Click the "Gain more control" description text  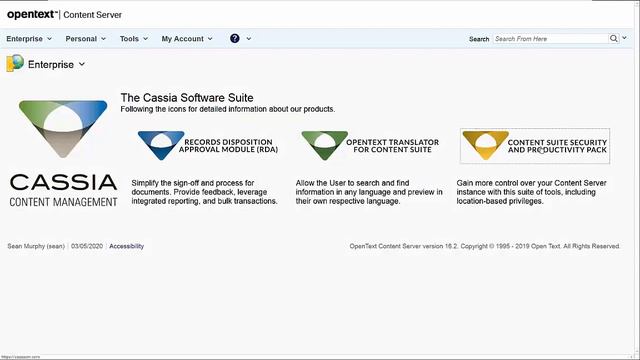pyautogui.click(x=531, y=192)
